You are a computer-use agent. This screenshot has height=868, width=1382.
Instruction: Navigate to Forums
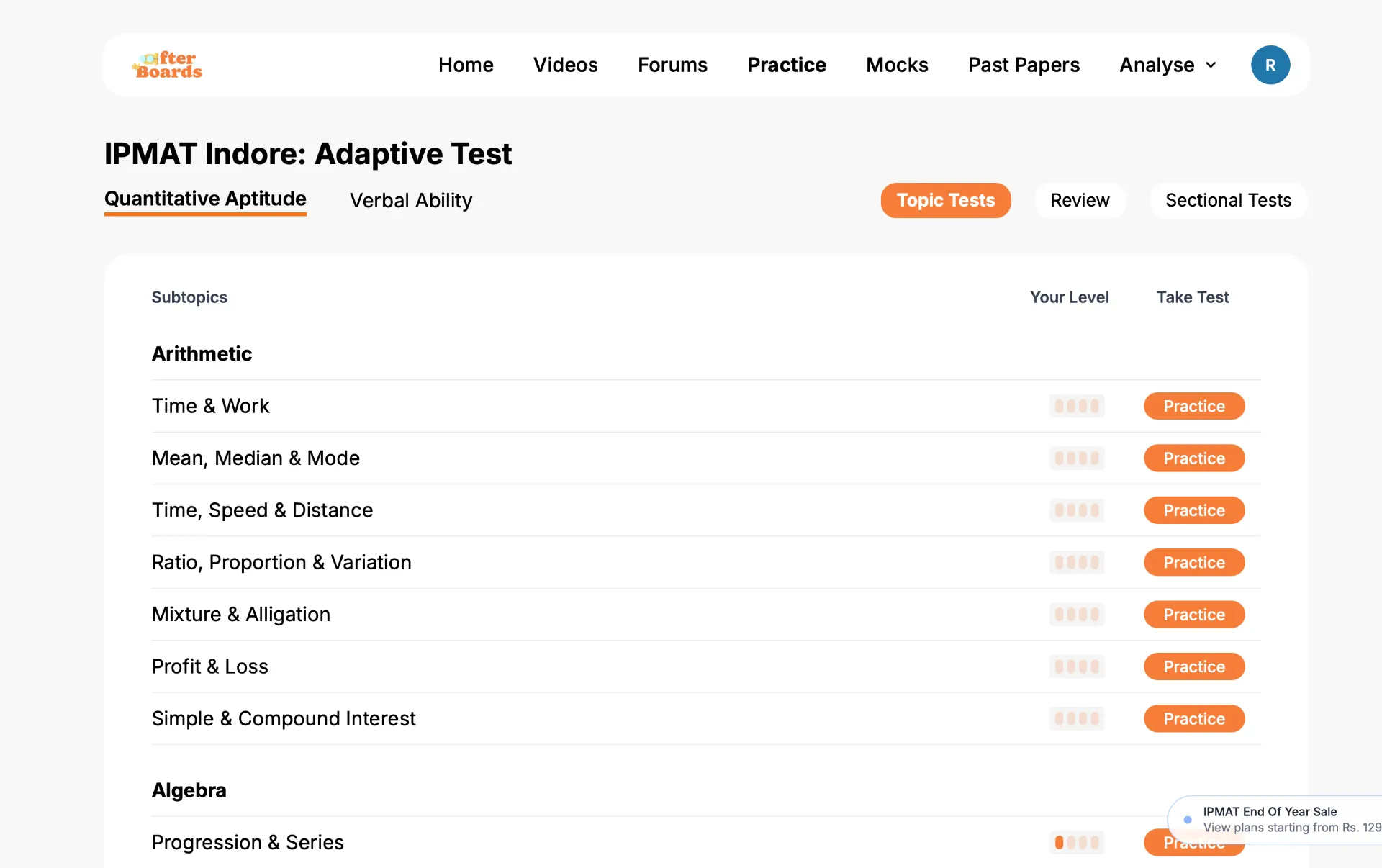point(672,65)
